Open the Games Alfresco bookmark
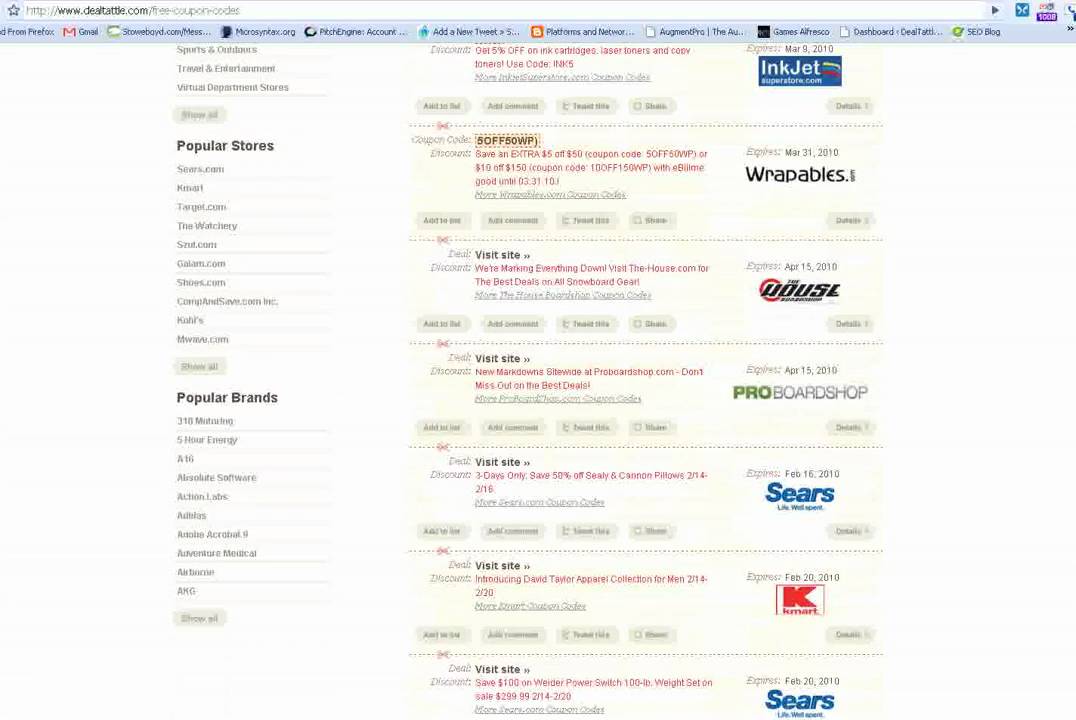Image resolution: width=1076 pixels, height=720 pixels. [793, 32]
